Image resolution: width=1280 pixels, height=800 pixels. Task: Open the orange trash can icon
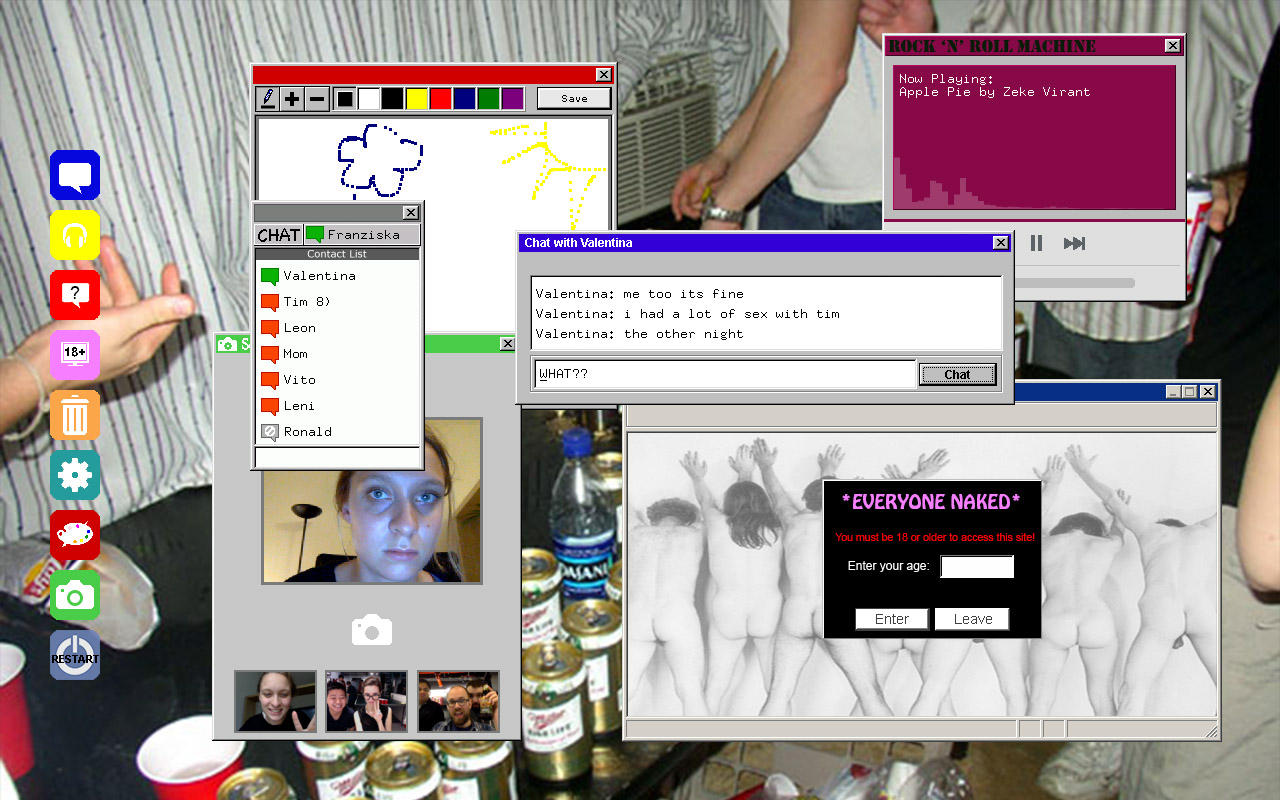(x=75, y=415)
